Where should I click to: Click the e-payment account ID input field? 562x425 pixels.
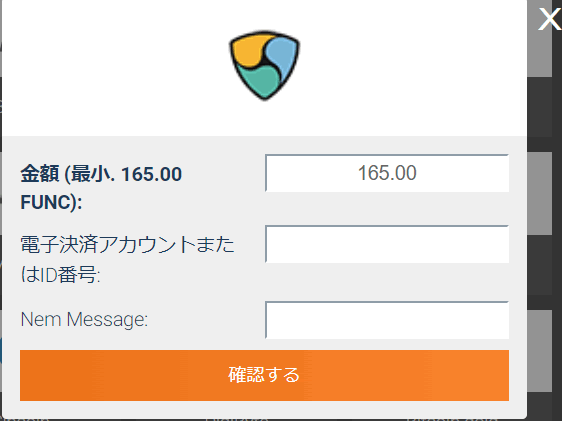pyautogui.click(x=387, y=244)
